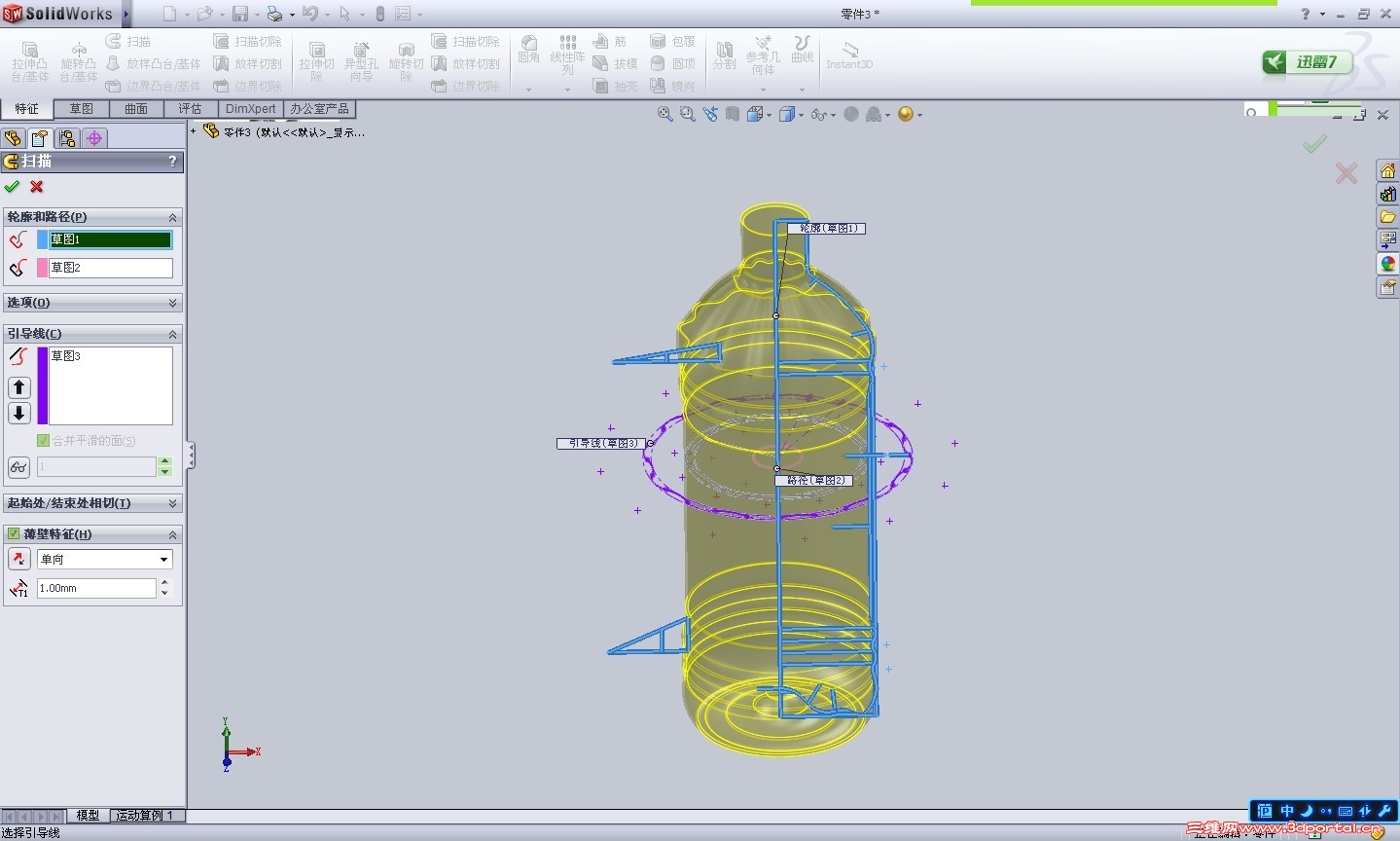Viewport: 1400px width, 841px height.
Task: Accept the sweep via the viewport corner checkmark
Action: pyautogui.click(x=1314, y=144)
